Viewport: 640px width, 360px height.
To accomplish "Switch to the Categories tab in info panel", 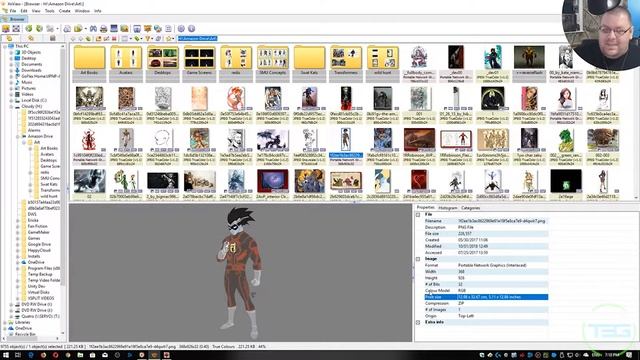I will [x=470, y=208].
